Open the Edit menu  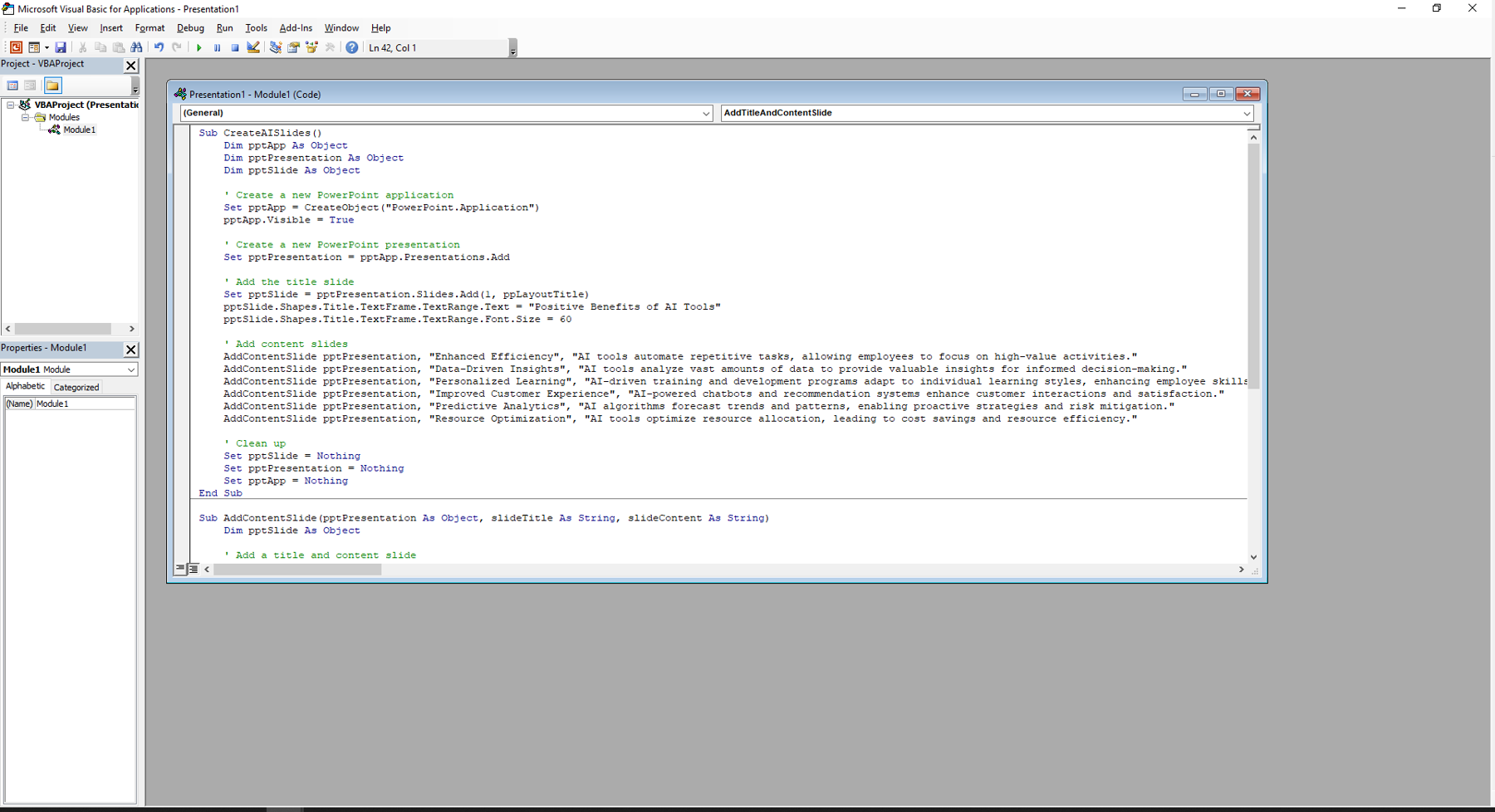48,28
